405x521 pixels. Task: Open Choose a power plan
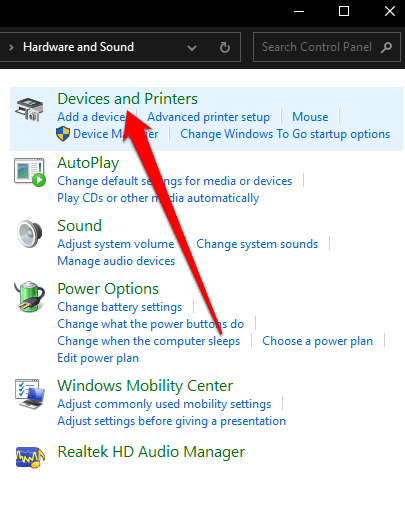[x=317, y=341]
